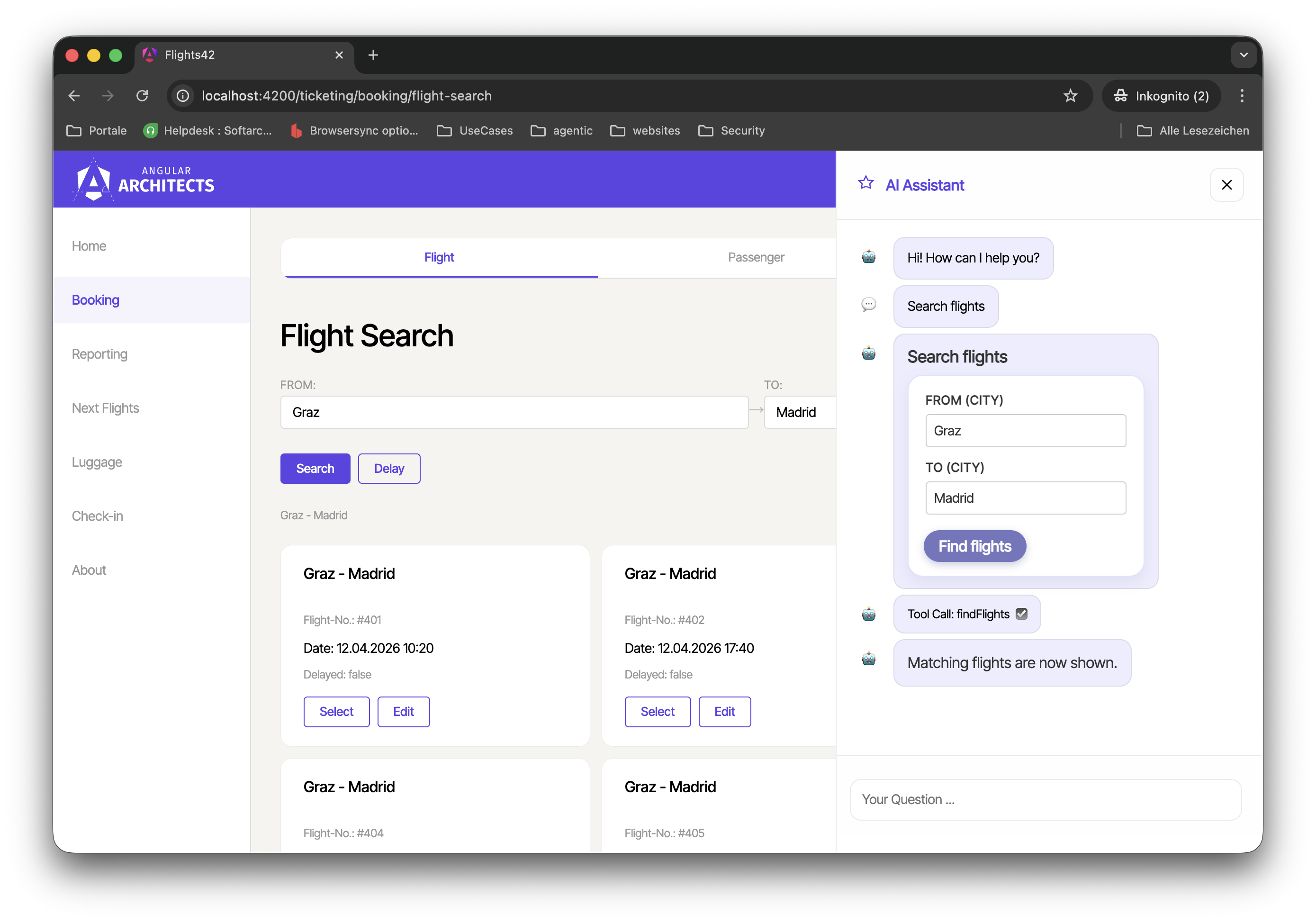
Task: Expand tab search dropdown arrow
Action: (1243, 55)
